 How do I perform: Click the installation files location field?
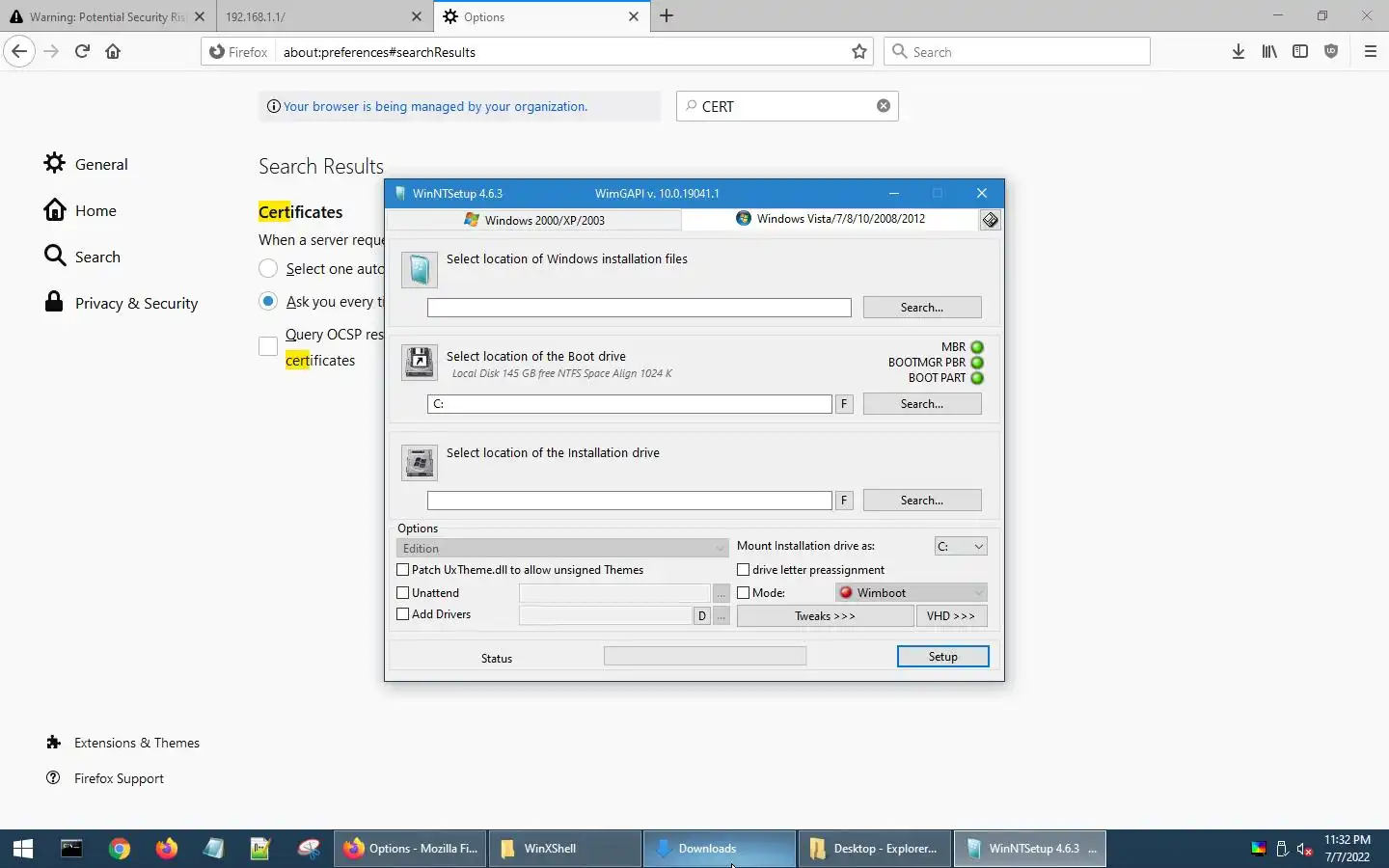[x=640, y=308]
